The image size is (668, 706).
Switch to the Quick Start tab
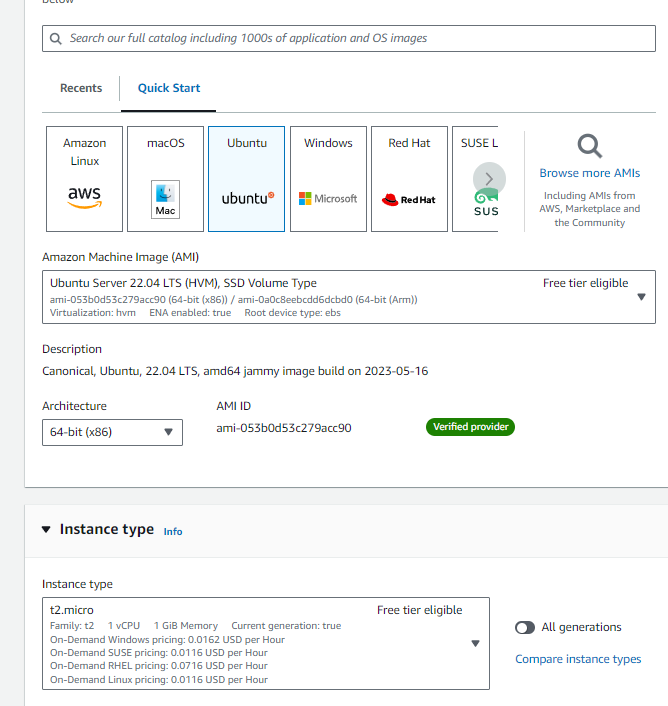(x=169, y=88)
